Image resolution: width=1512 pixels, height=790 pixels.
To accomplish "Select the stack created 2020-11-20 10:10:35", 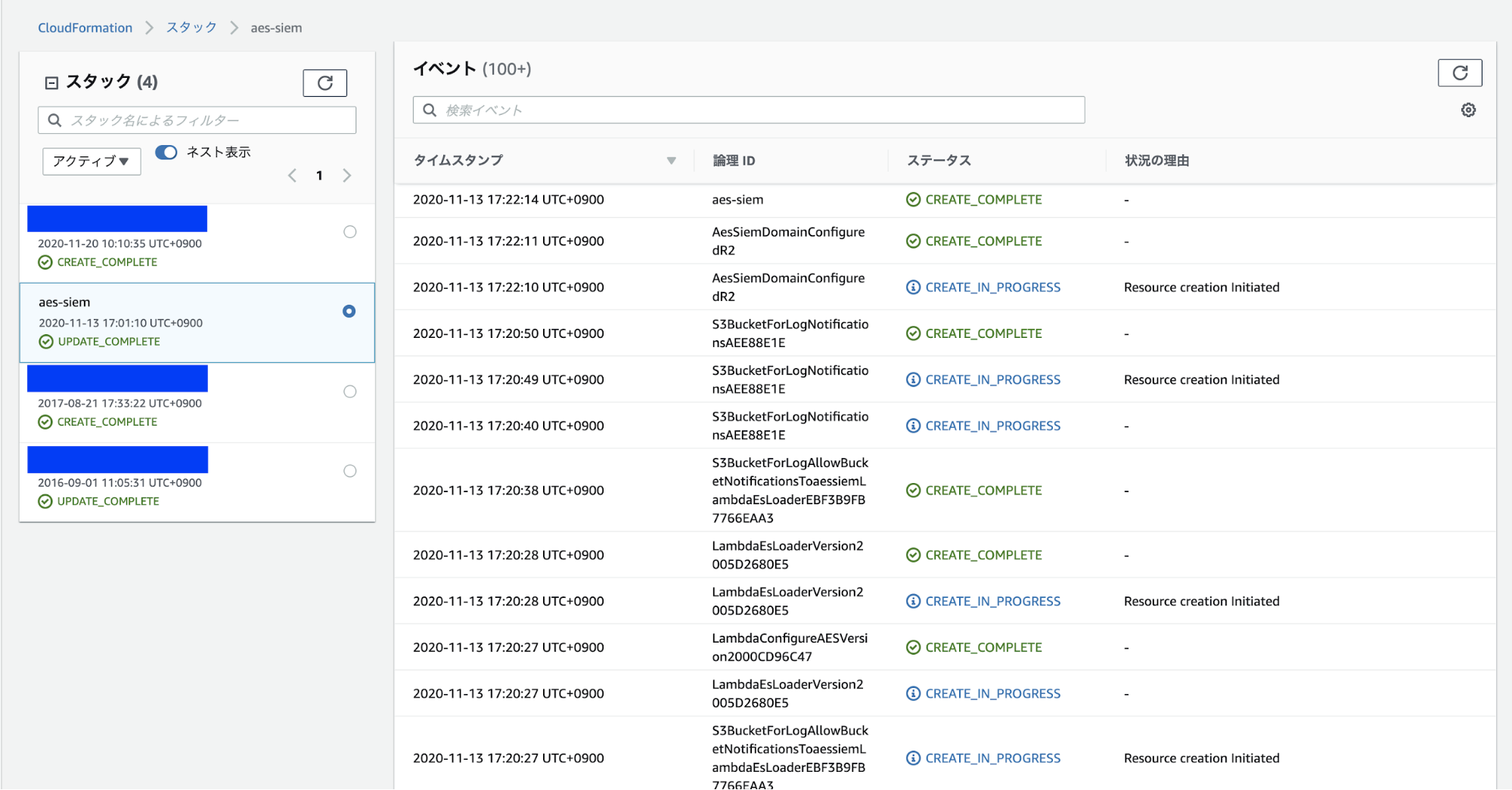I will [349, 232].
